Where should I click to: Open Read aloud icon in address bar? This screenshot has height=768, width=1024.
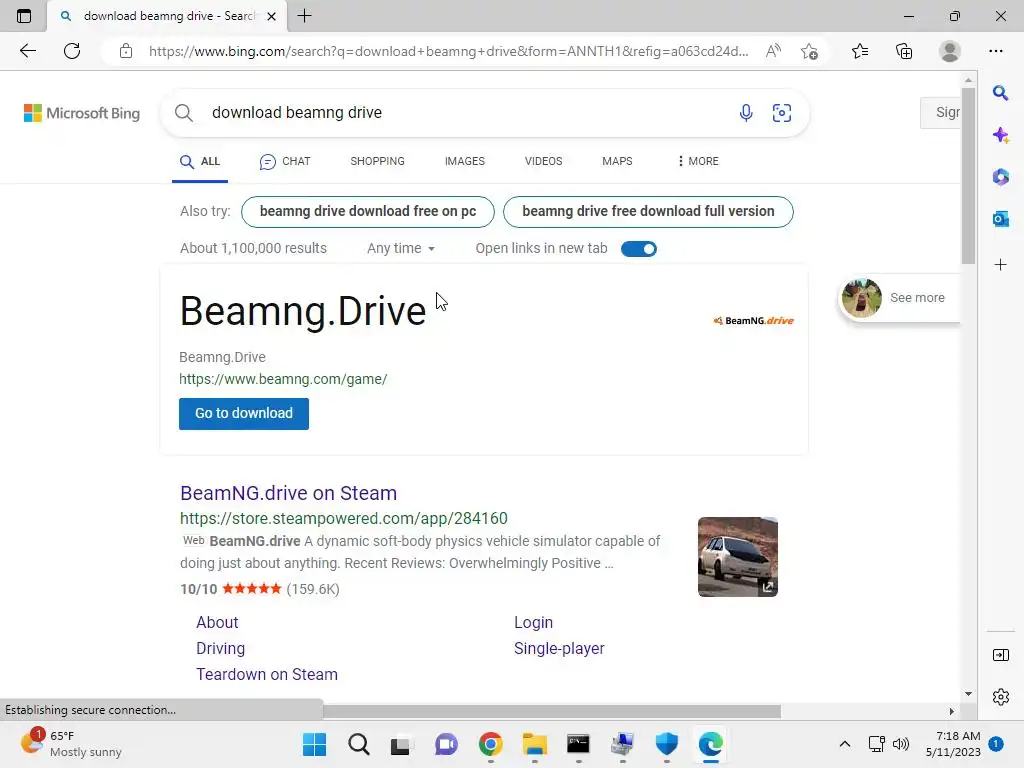coord(773,51)
